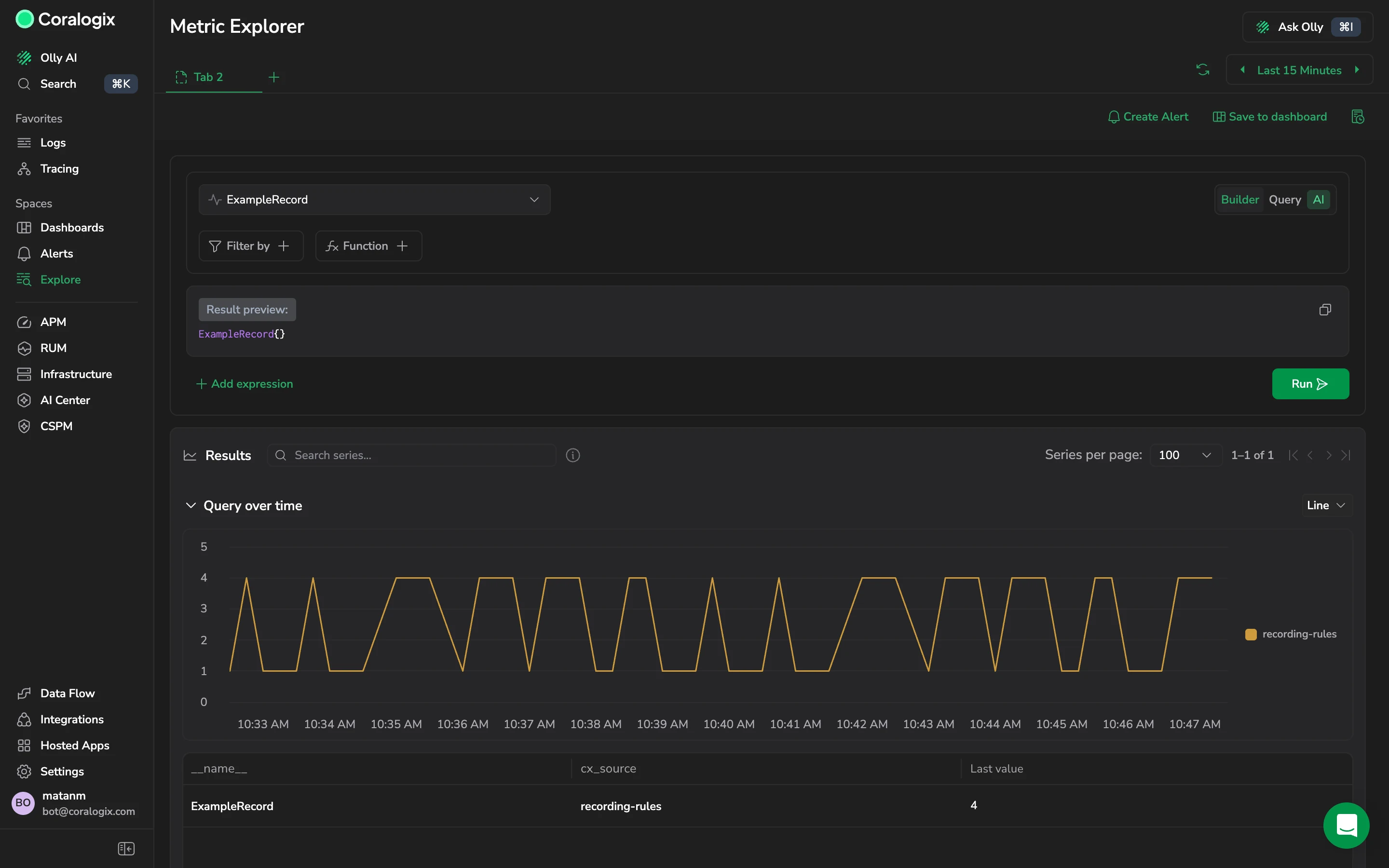This screenshot has width=1389, height=868.
Task: Open Settings from sidebar
Action: pos(62,771)
